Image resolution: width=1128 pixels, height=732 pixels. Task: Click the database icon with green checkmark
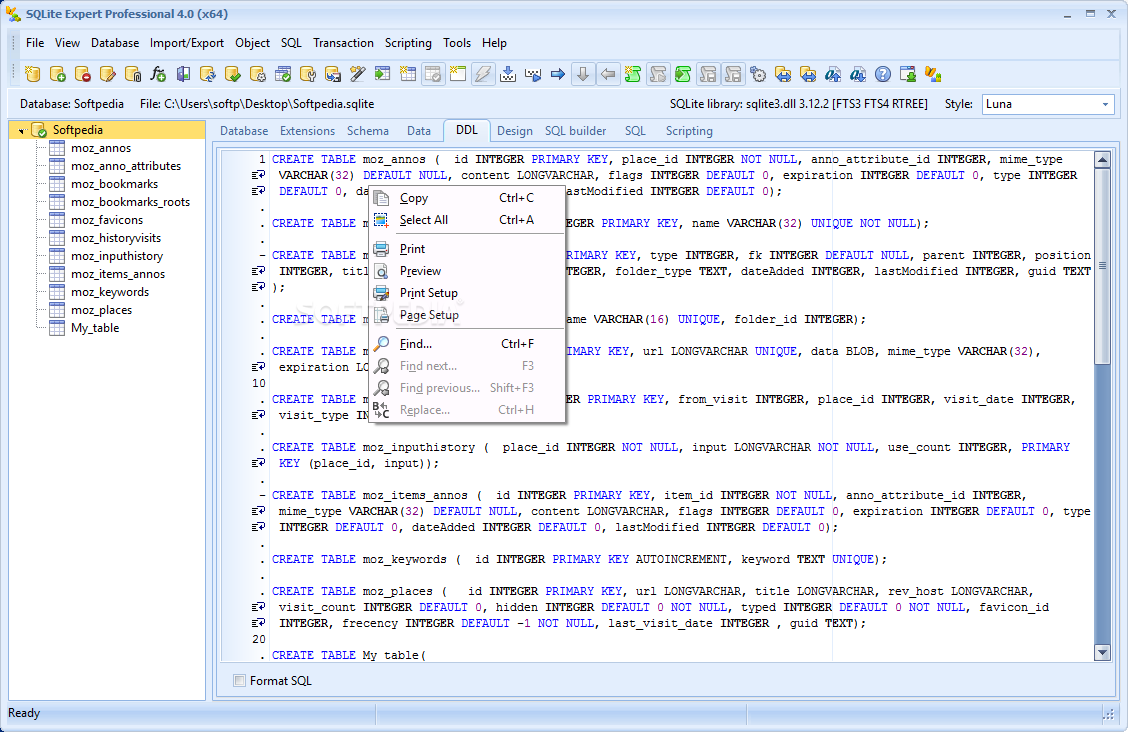click(x=233, y=74)
